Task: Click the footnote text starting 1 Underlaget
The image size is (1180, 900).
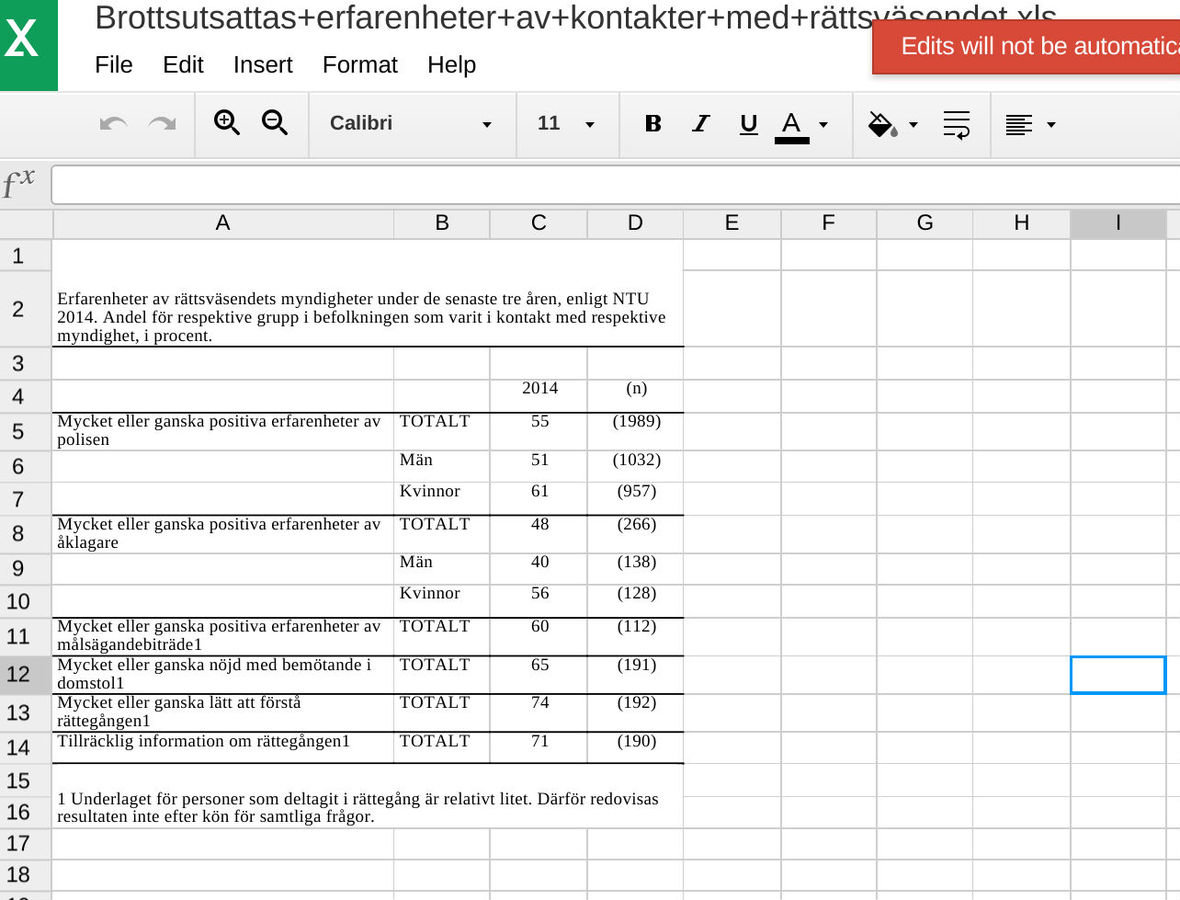Action: click(x=358, y=808)
